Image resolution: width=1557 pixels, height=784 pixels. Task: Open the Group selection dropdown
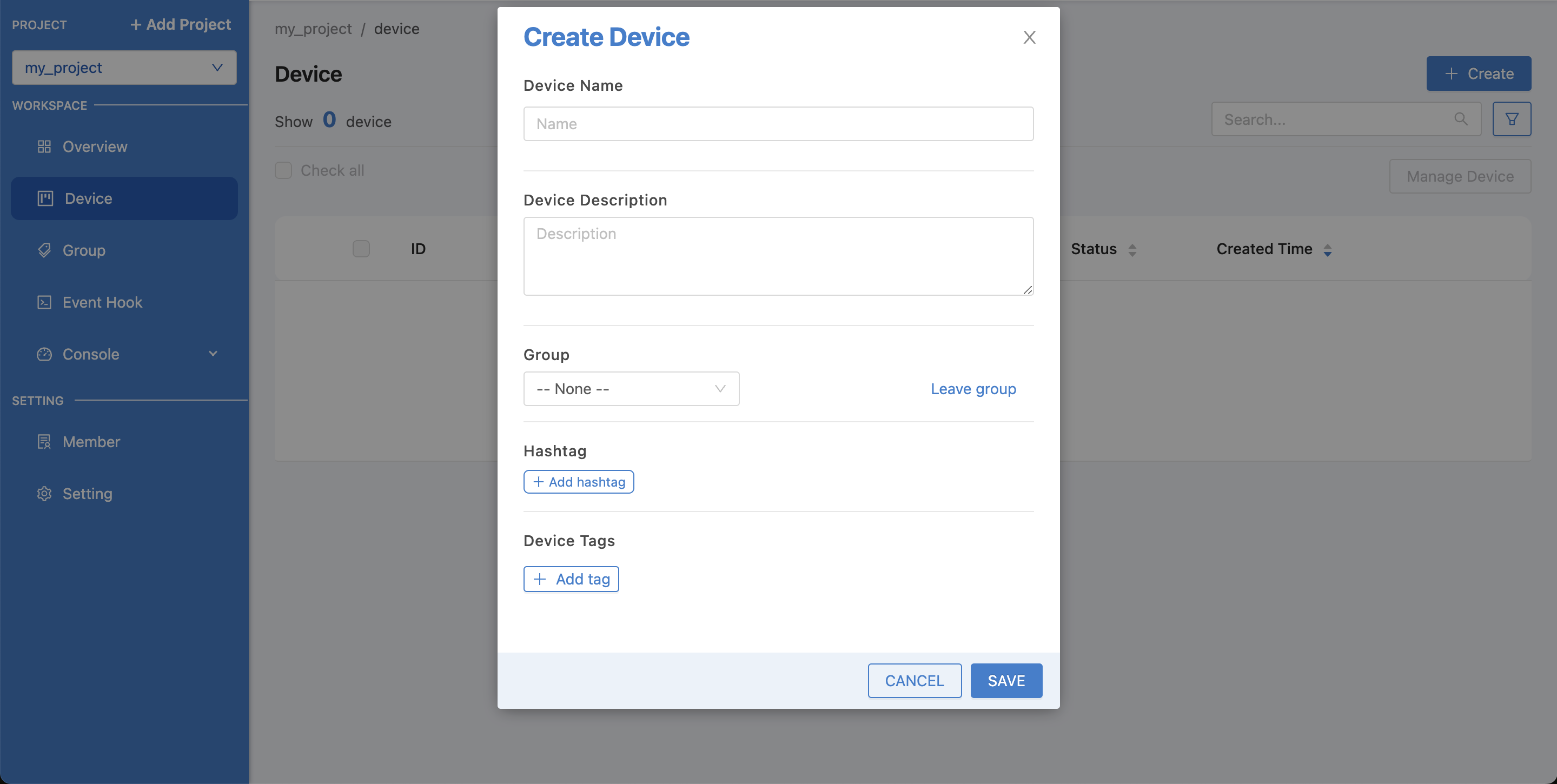(x=631, y=388)
